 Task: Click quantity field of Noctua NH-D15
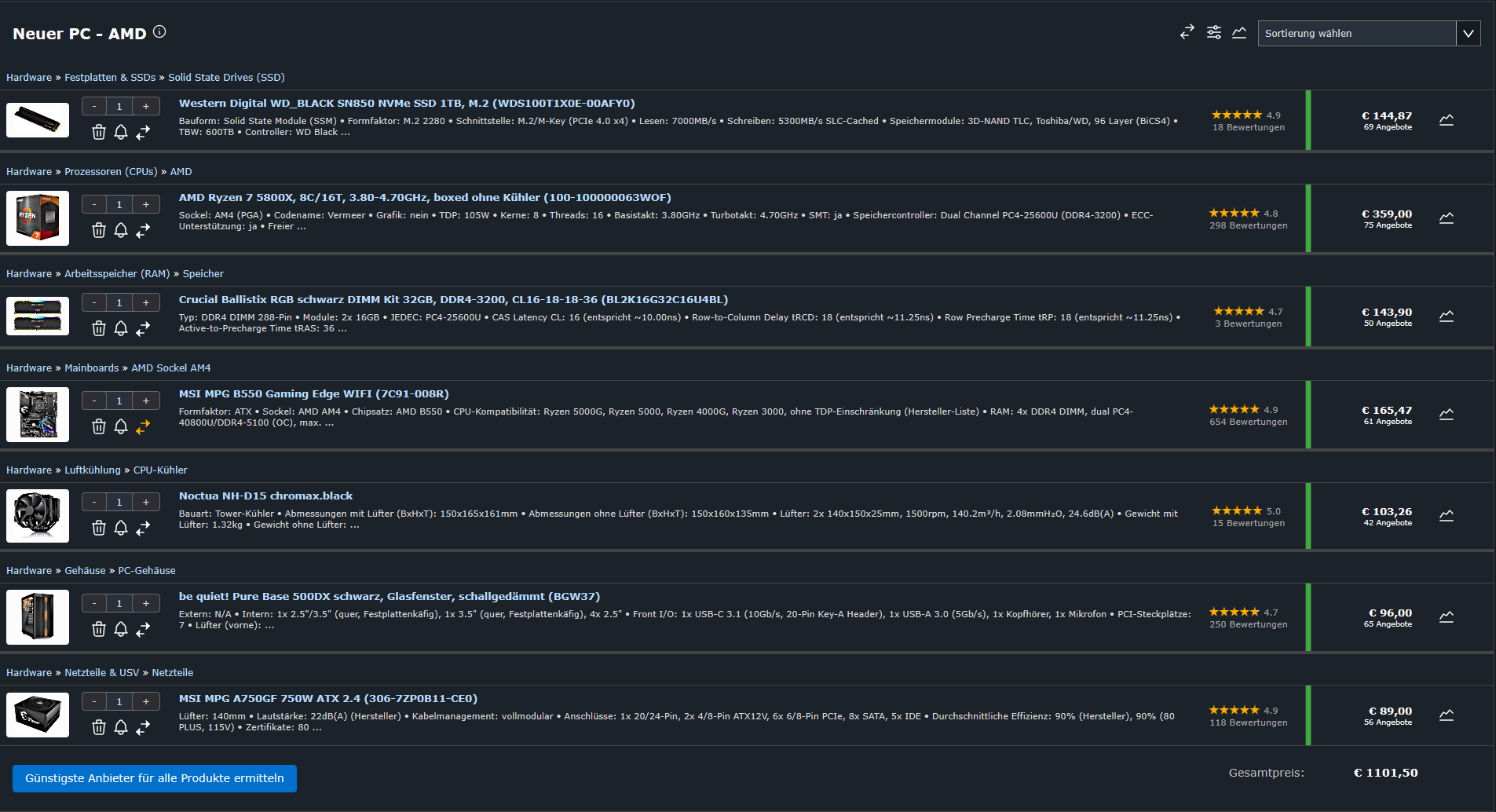pos(119,502)
